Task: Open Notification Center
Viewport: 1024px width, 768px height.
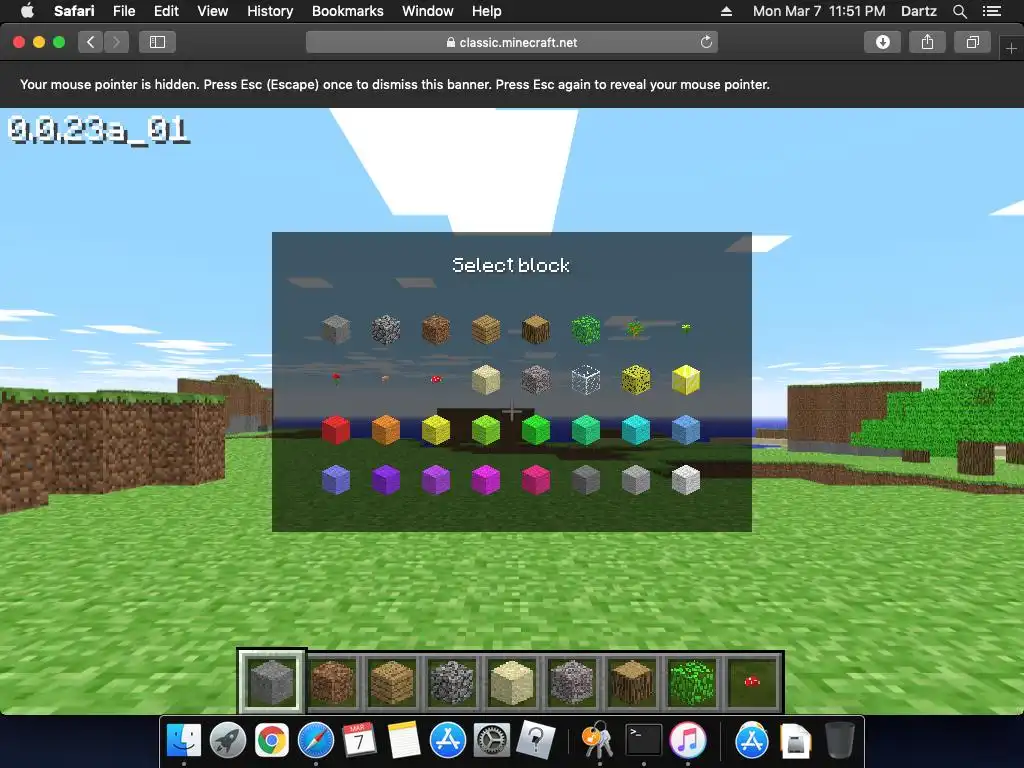Action: 991,11
